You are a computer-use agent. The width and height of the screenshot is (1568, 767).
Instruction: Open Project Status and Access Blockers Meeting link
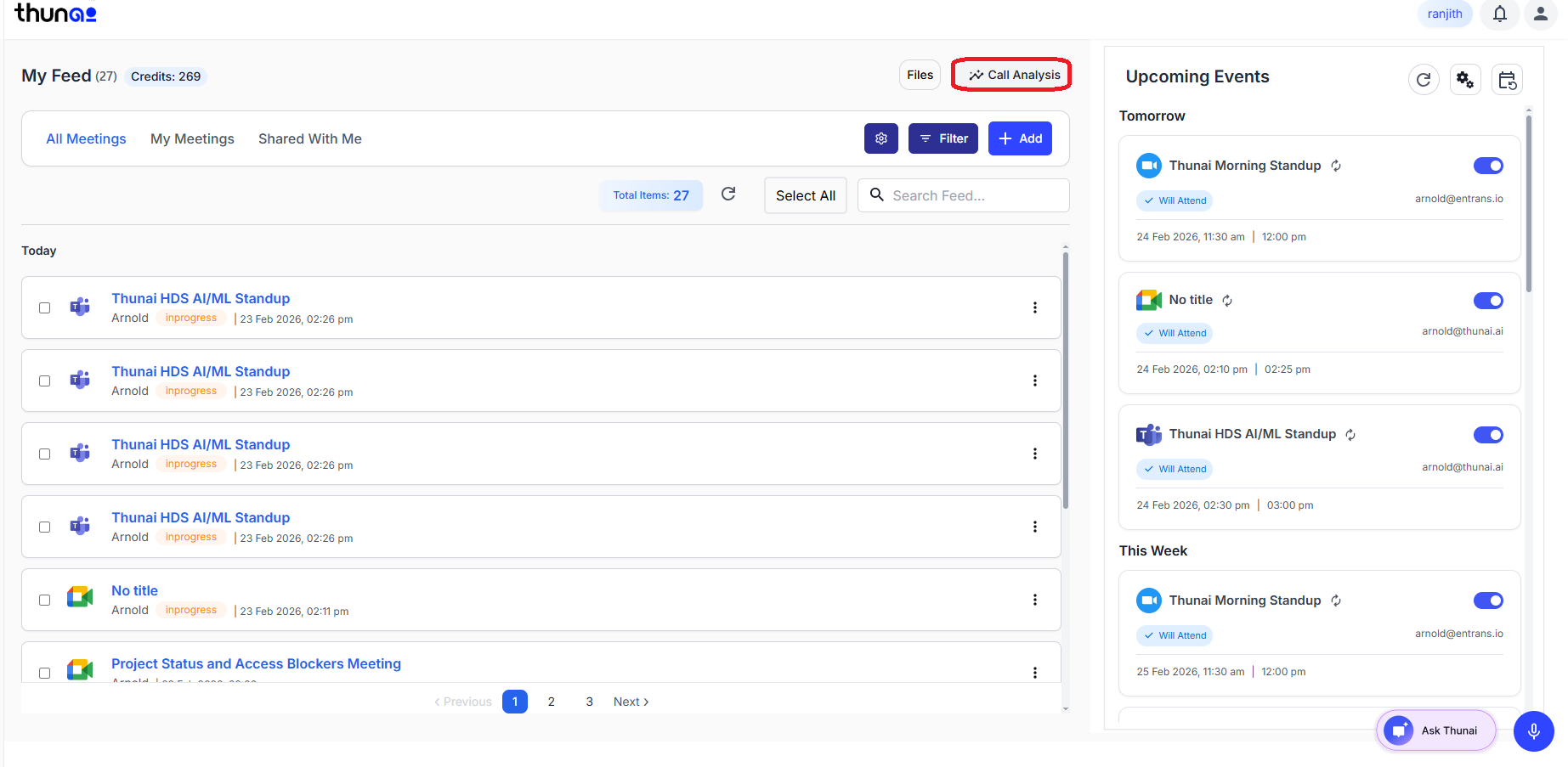point(256,663)
